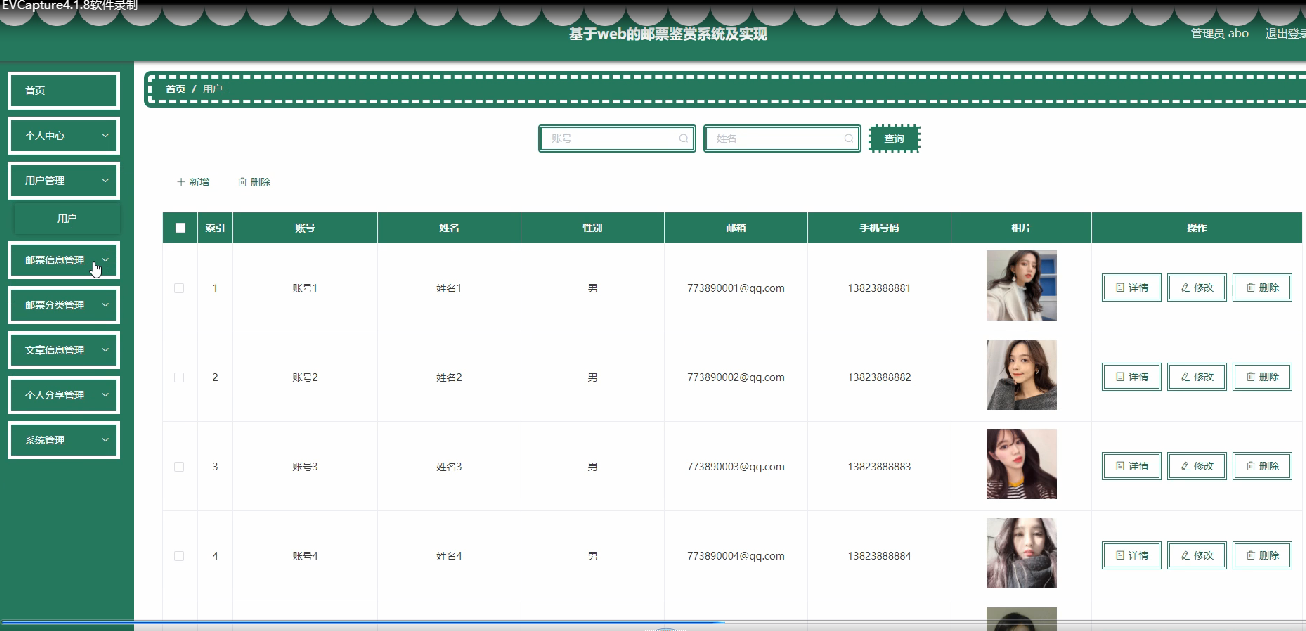
Task: Click the 773890001@qq.com email cell
Action: (735, 288)
